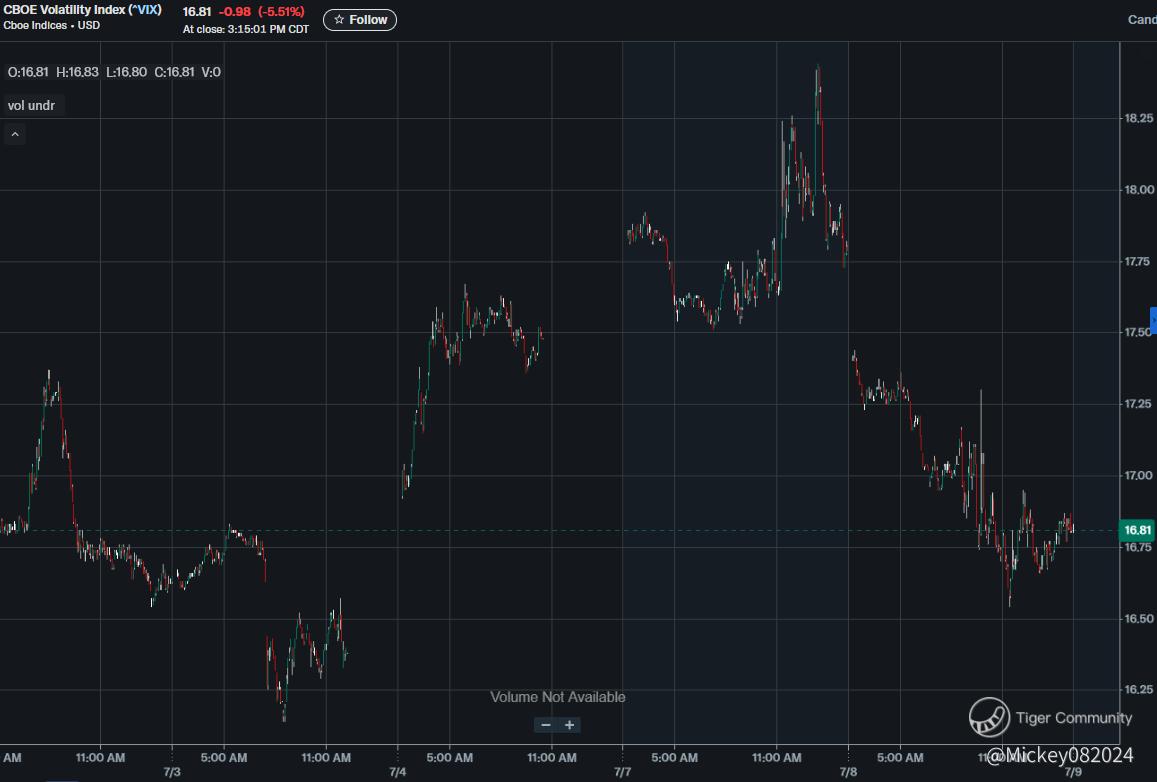
Task: Click the 'Volume Not Available' message
Action: (558, 697)
